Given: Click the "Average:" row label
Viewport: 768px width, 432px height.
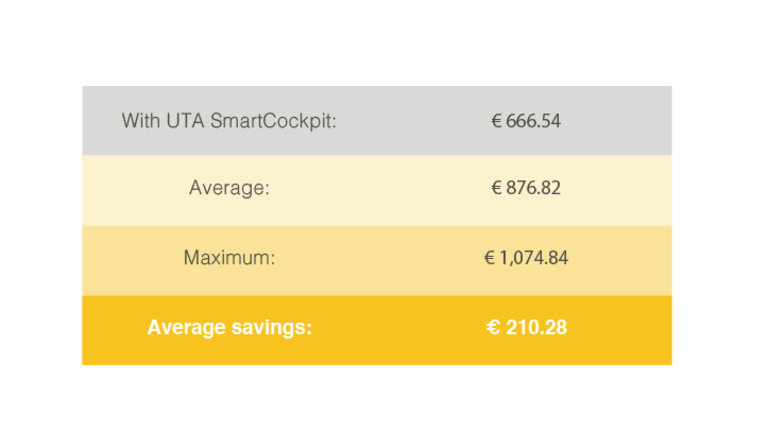Looking at the screenshot, I should [x=229, y=188].
